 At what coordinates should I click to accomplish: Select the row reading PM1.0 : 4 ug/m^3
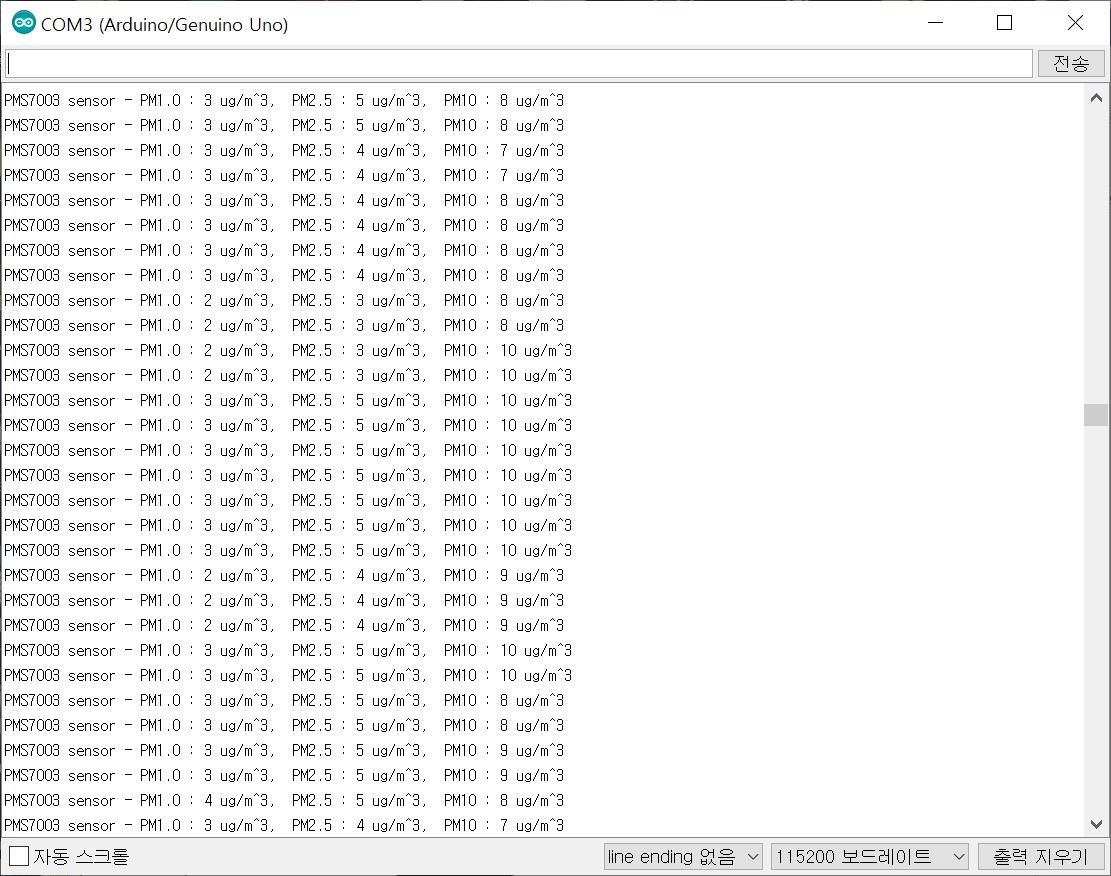[x=284, y=800]
